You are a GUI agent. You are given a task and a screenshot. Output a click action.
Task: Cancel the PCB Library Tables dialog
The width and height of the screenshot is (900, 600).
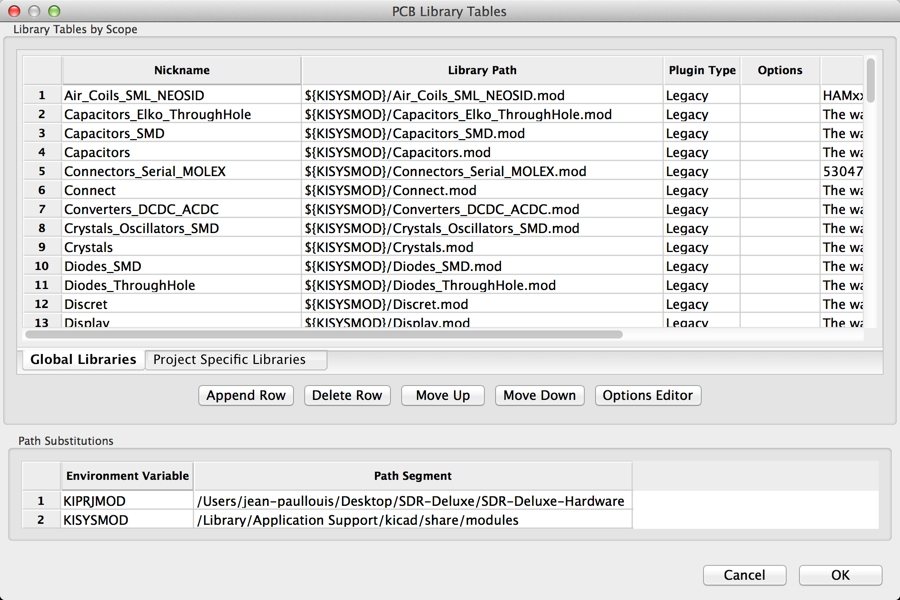[744, 575]
